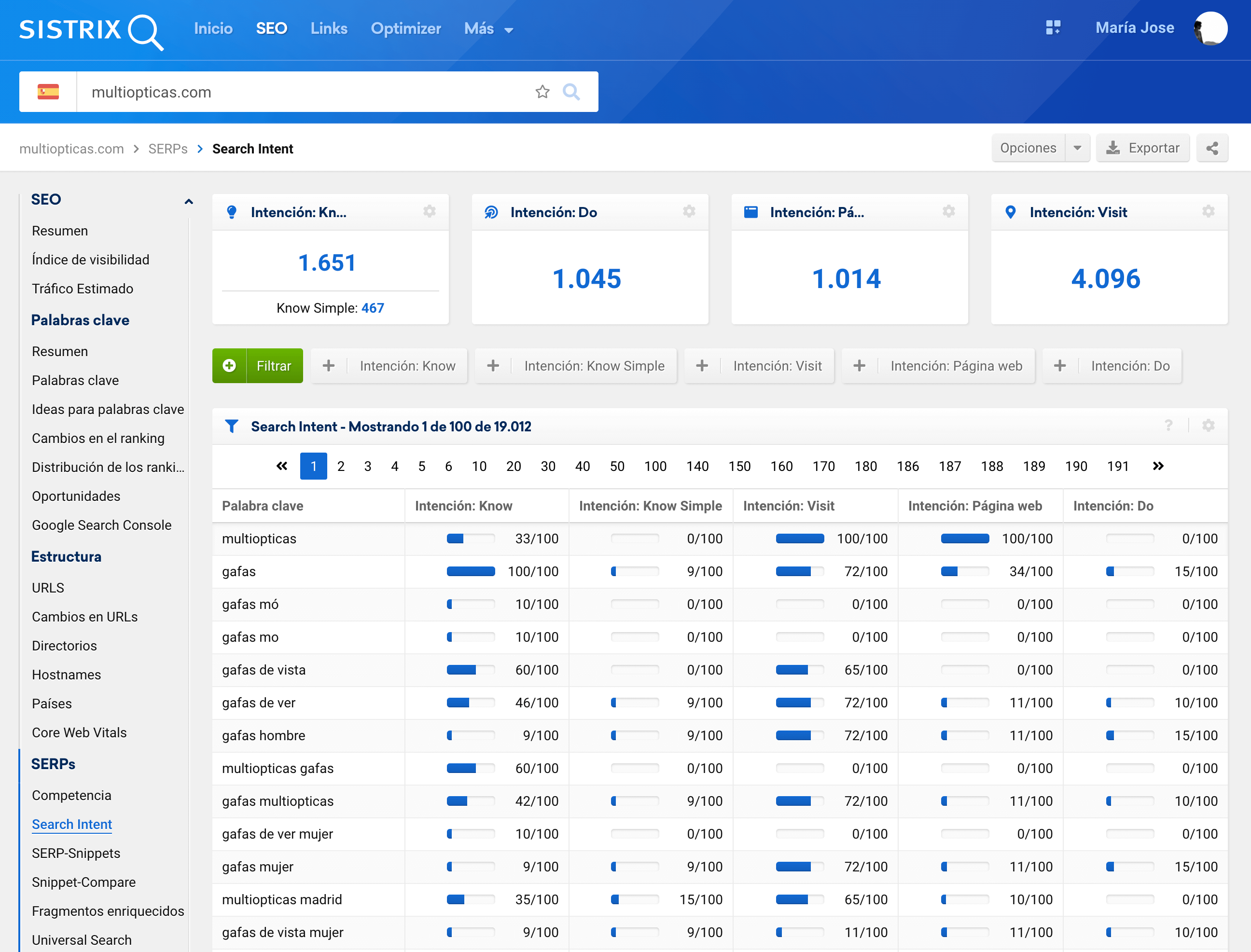Viewport: 1251px width, 952px height.
Task: Open the share icon button
Action: 1212,149
